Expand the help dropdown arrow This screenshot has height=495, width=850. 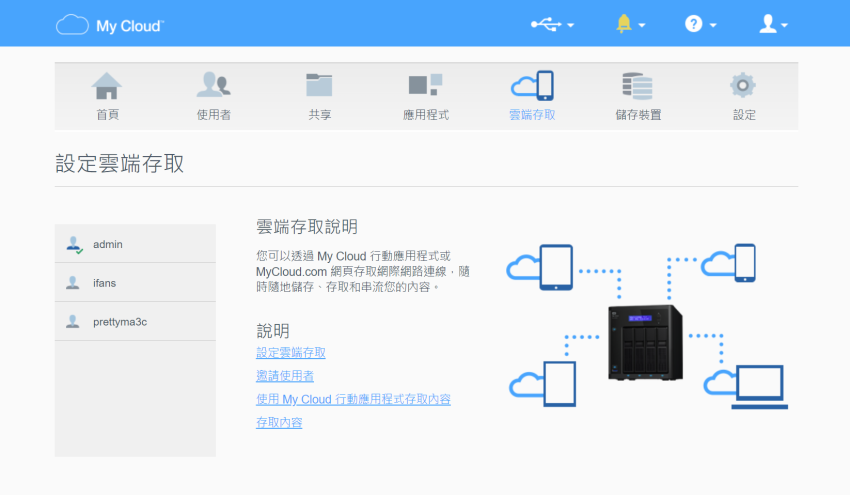(x=713, y=25)
